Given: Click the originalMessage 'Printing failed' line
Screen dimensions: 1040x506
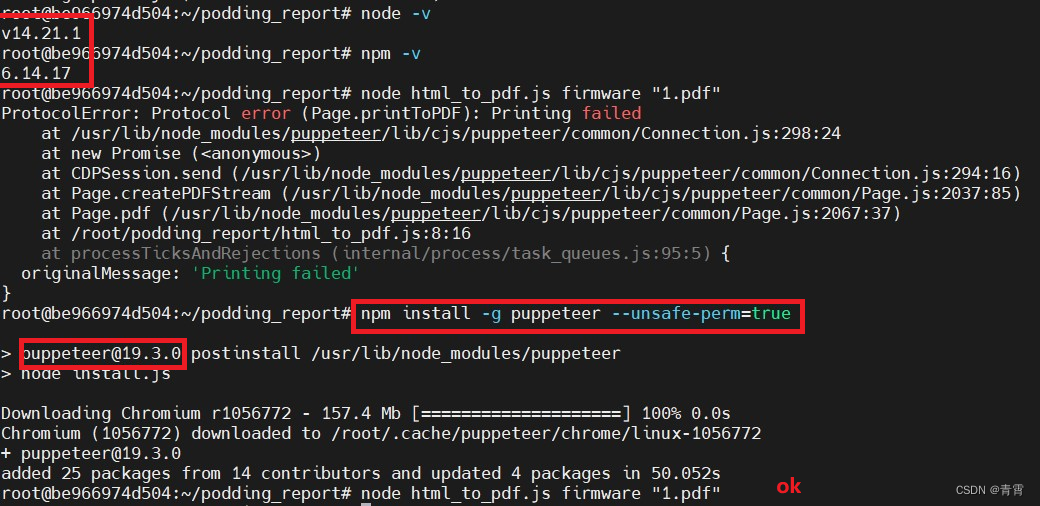Looking at the screenshot, I should (x=190, y=273).
